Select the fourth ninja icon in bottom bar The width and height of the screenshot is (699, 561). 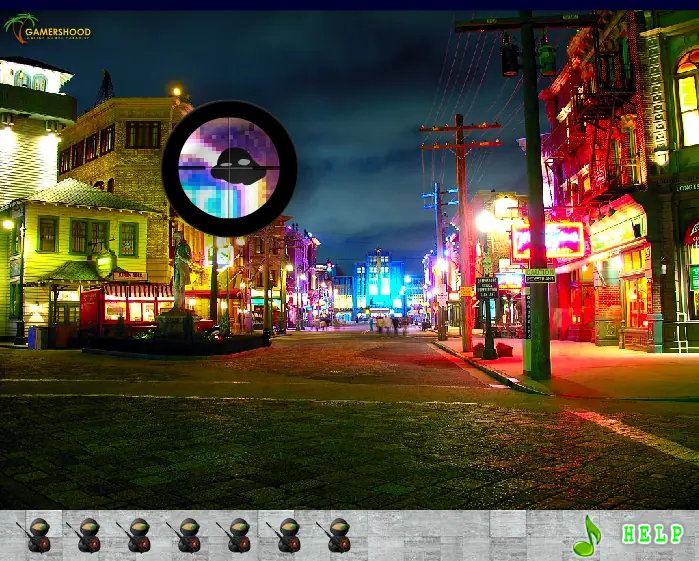[x=185, y=535]
